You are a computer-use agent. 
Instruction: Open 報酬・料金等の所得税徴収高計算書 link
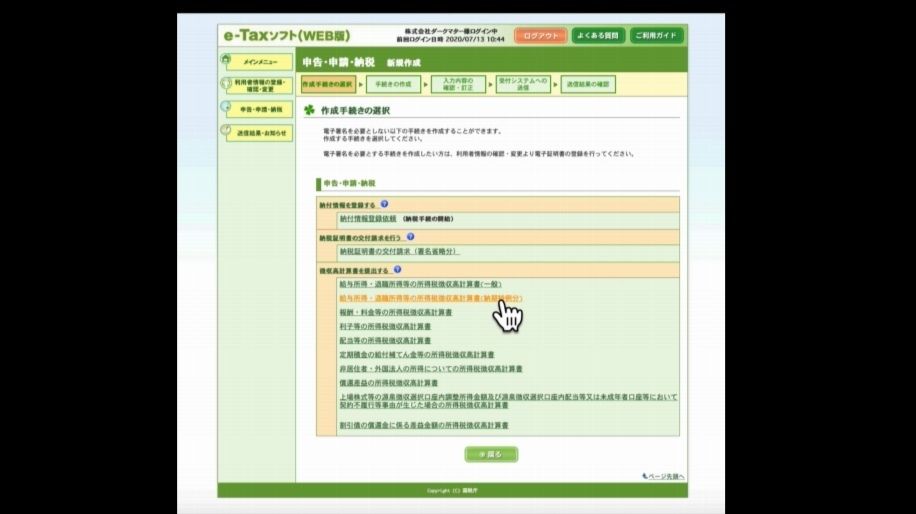[395, 312]
